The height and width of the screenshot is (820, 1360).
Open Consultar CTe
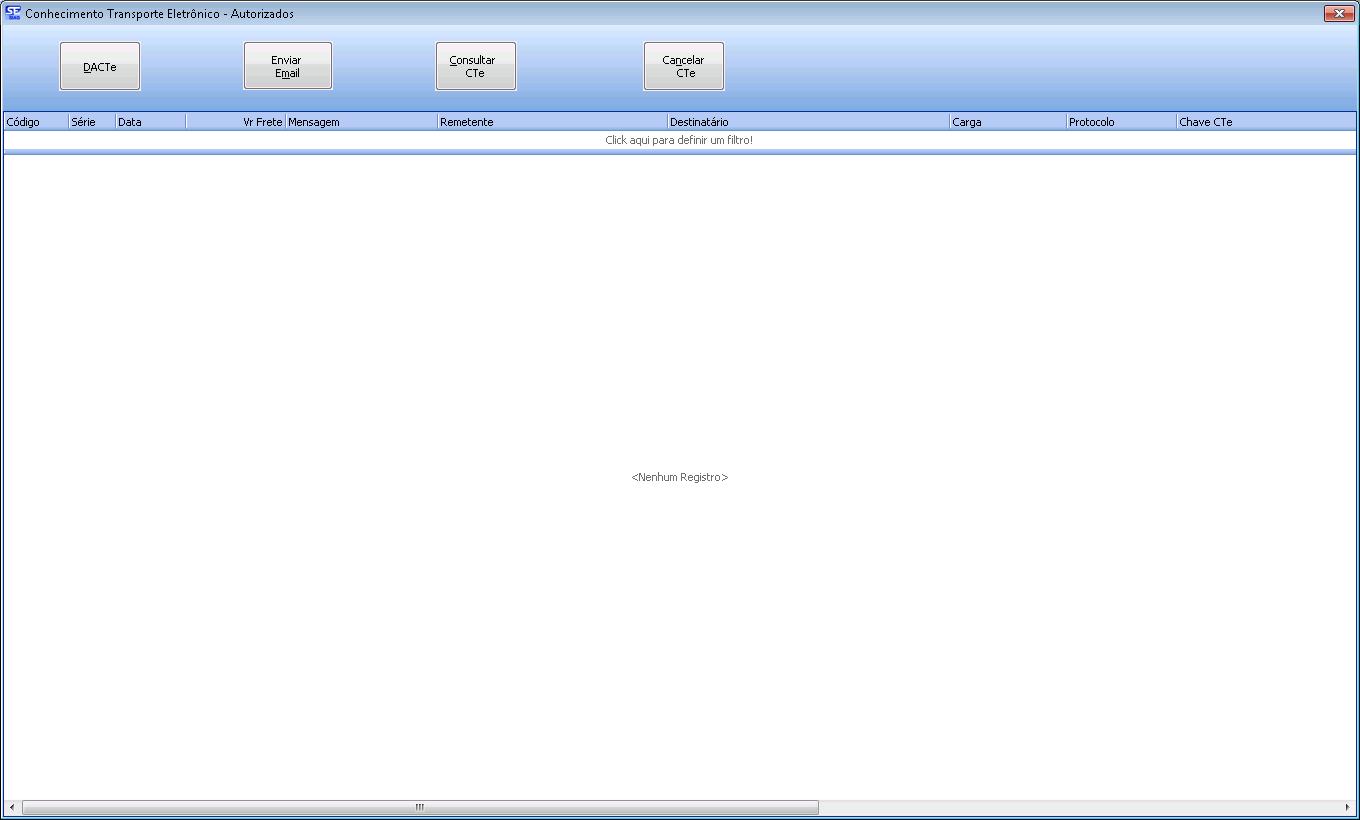click(476, 67)
